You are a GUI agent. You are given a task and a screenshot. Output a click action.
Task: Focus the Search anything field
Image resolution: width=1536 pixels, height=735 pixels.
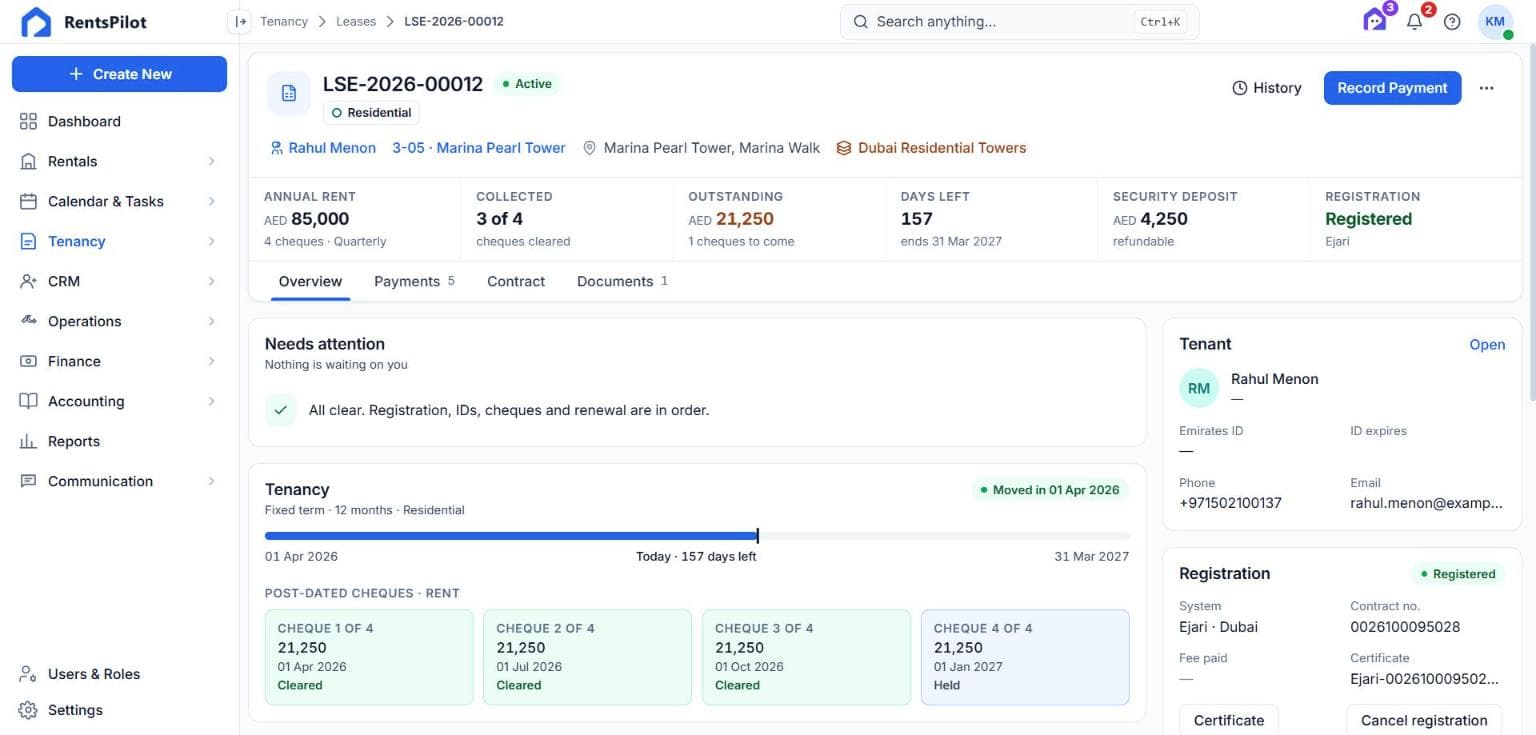pos(1019,21)
